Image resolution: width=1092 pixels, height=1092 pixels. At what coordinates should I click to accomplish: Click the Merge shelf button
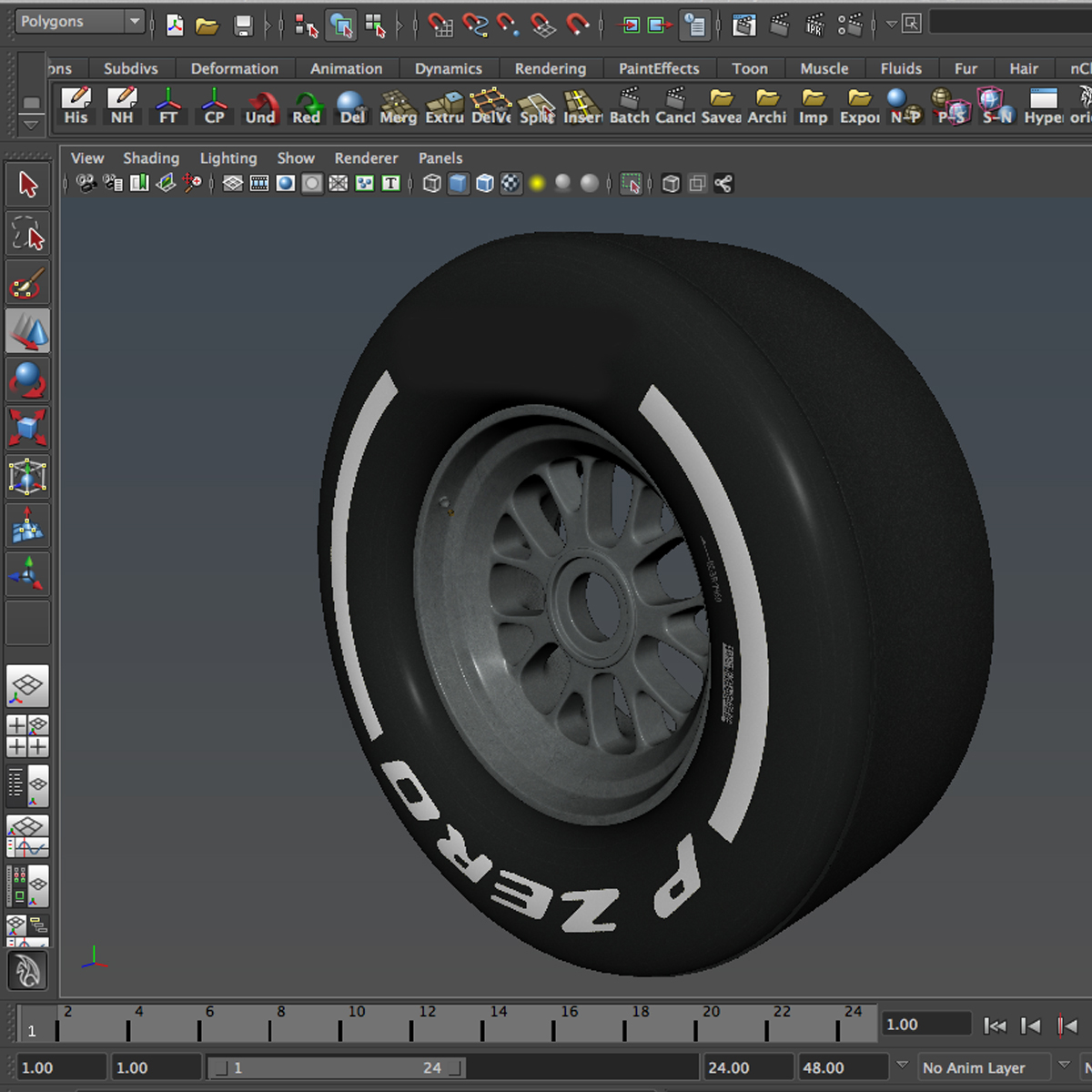(398, 107)
